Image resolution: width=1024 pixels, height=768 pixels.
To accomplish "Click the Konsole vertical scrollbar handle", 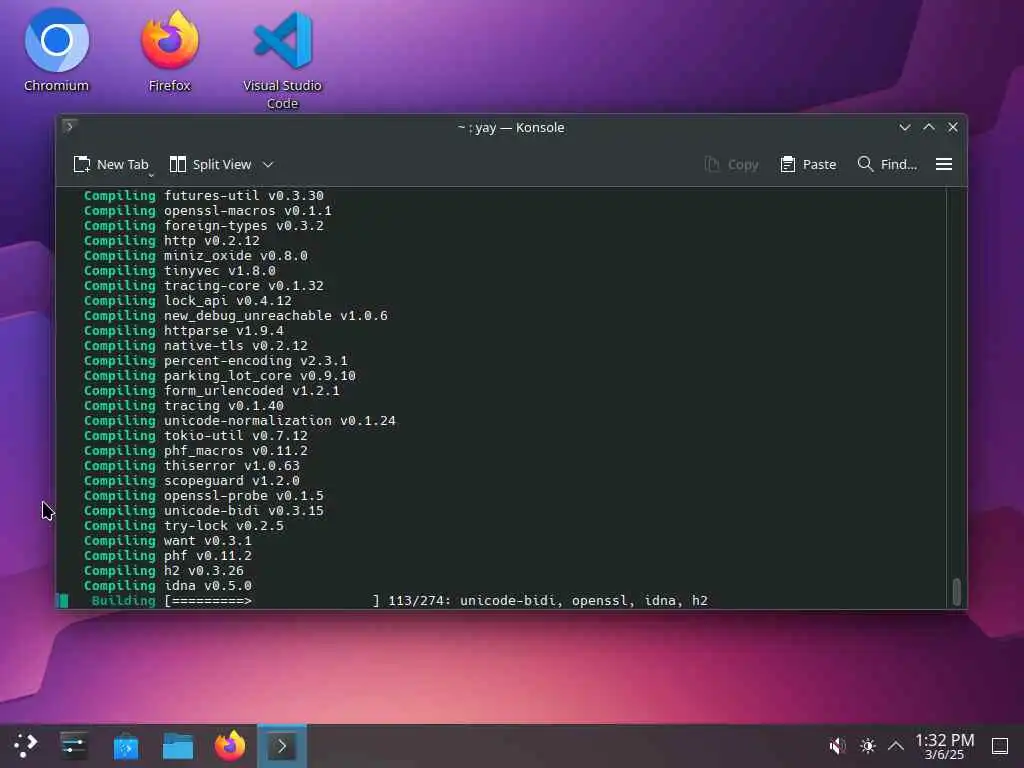I will pos(957,592).
